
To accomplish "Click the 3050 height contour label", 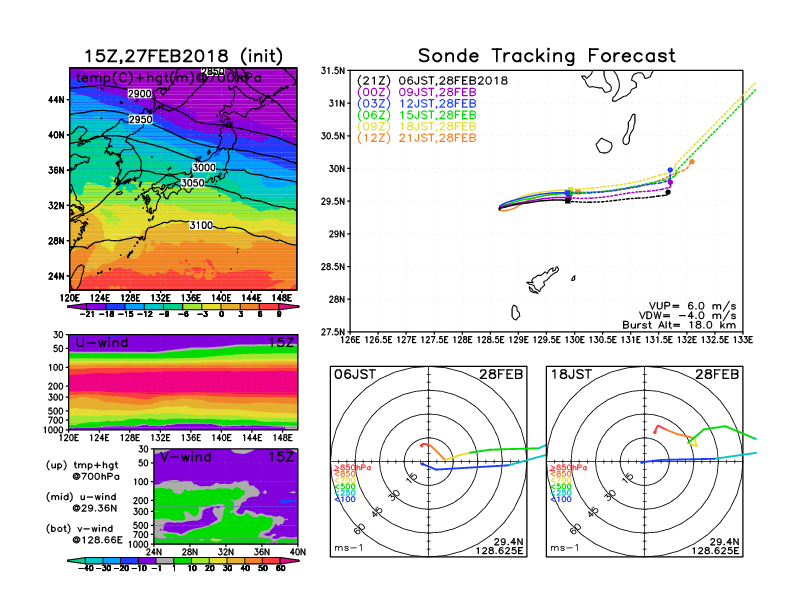I will click(x=193, y=183).
